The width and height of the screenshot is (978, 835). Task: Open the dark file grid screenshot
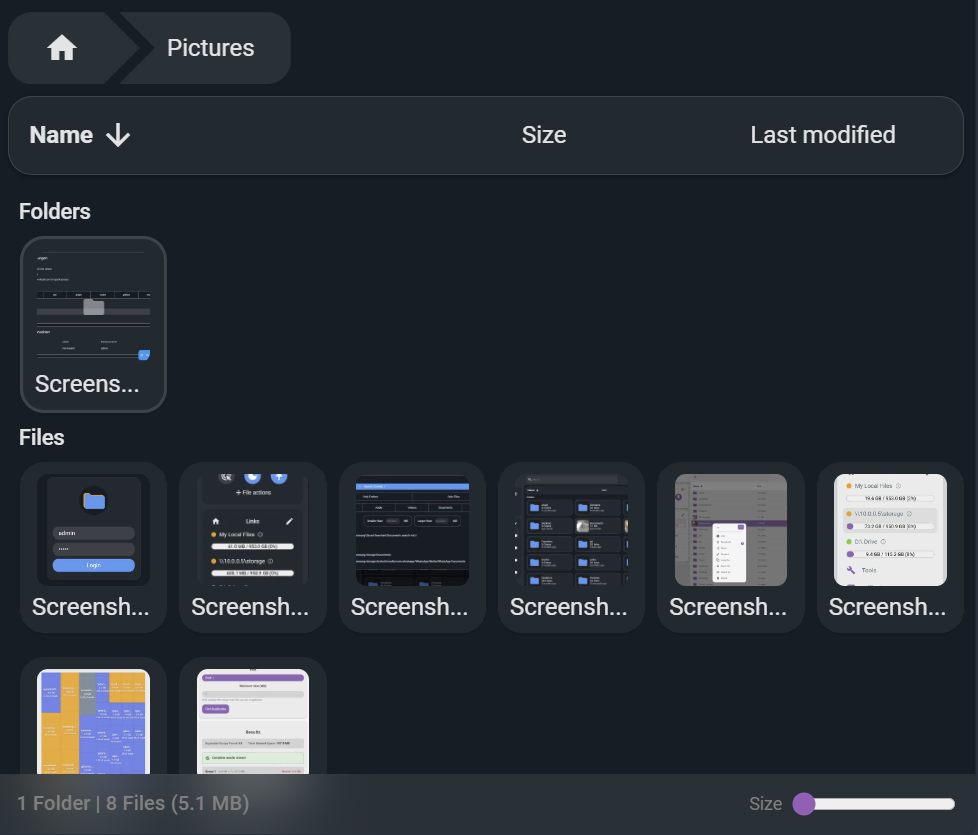coord(411,530)
